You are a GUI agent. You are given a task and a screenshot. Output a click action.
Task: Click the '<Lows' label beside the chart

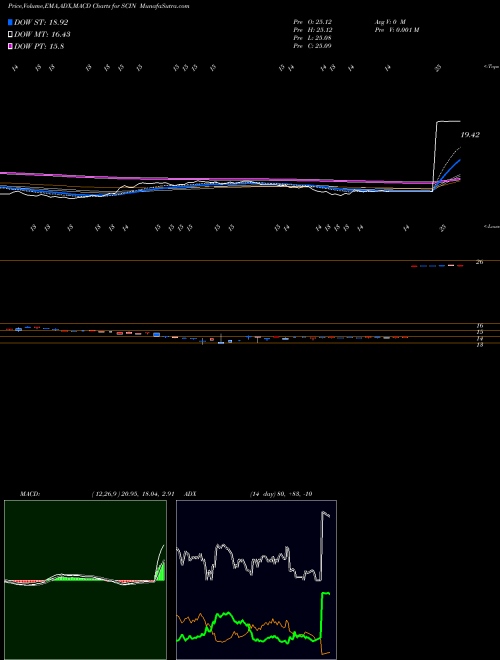click(491, 226)
